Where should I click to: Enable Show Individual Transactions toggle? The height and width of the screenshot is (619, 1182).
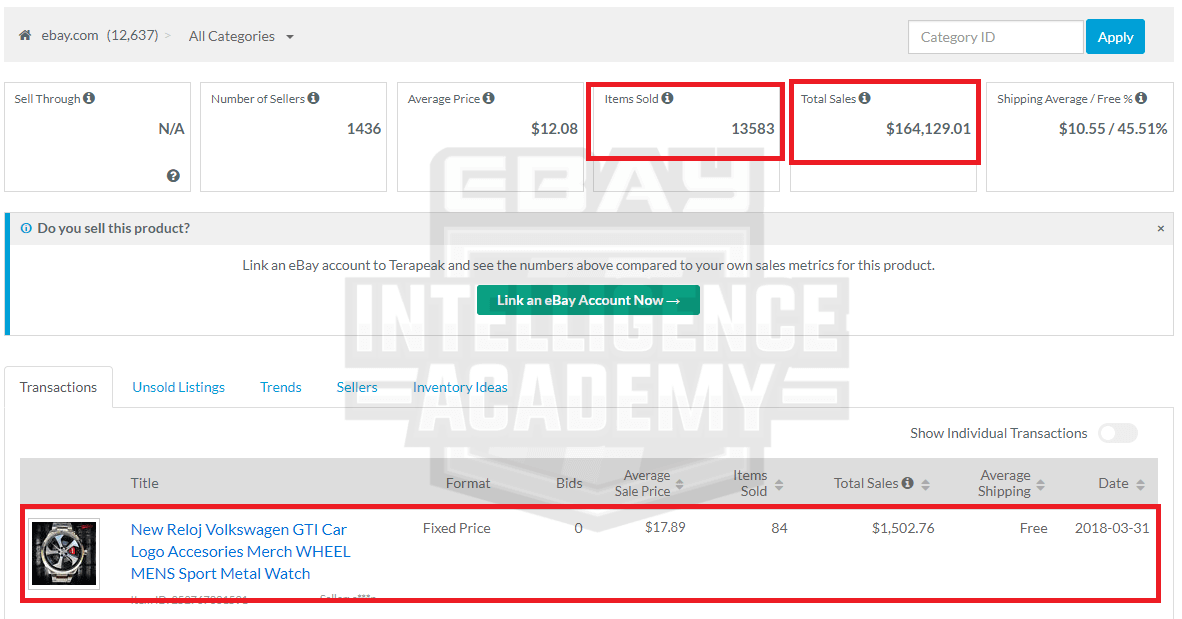(1117, 433)
